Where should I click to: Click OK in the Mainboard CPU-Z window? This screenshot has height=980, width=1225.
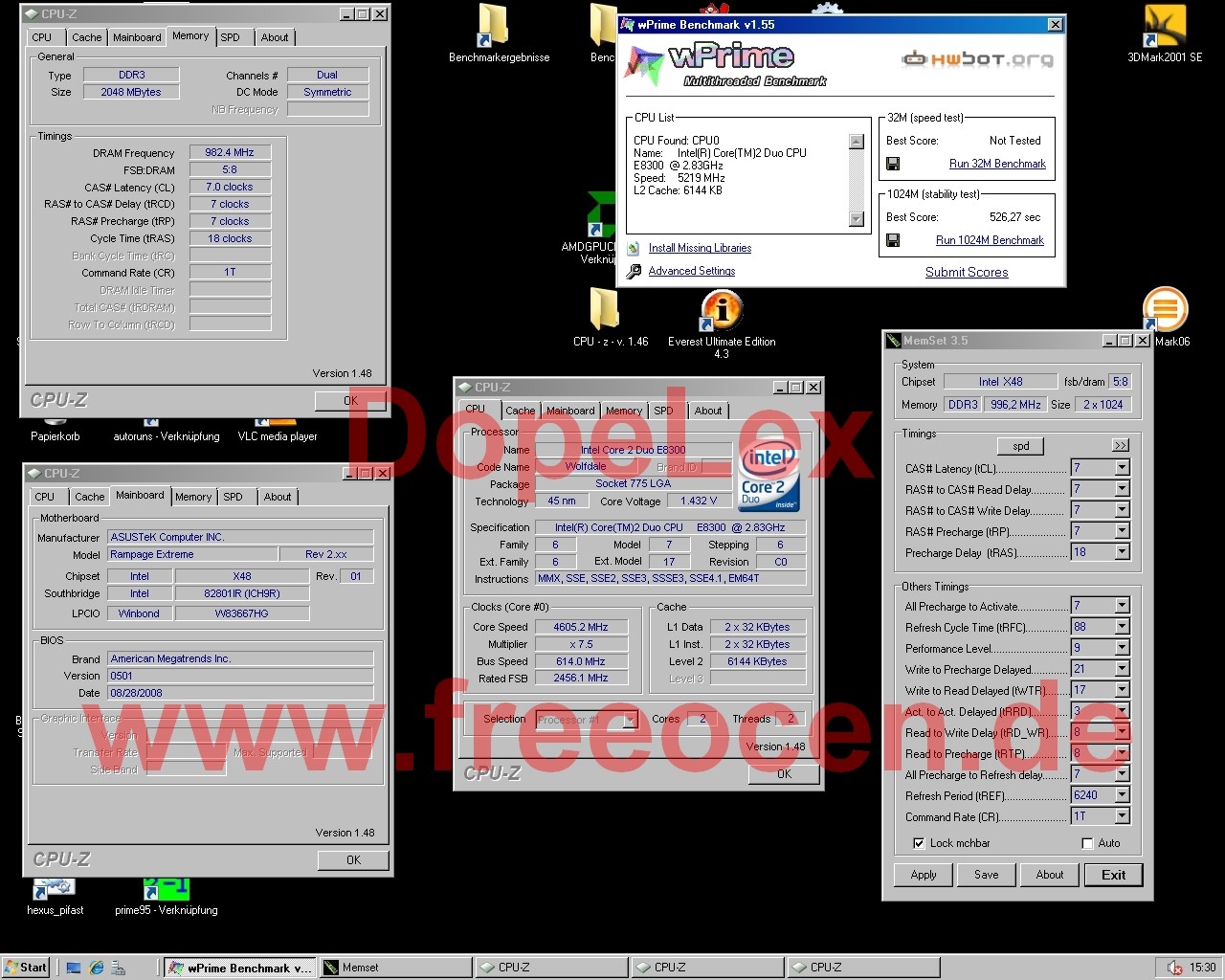coord(353,860)
